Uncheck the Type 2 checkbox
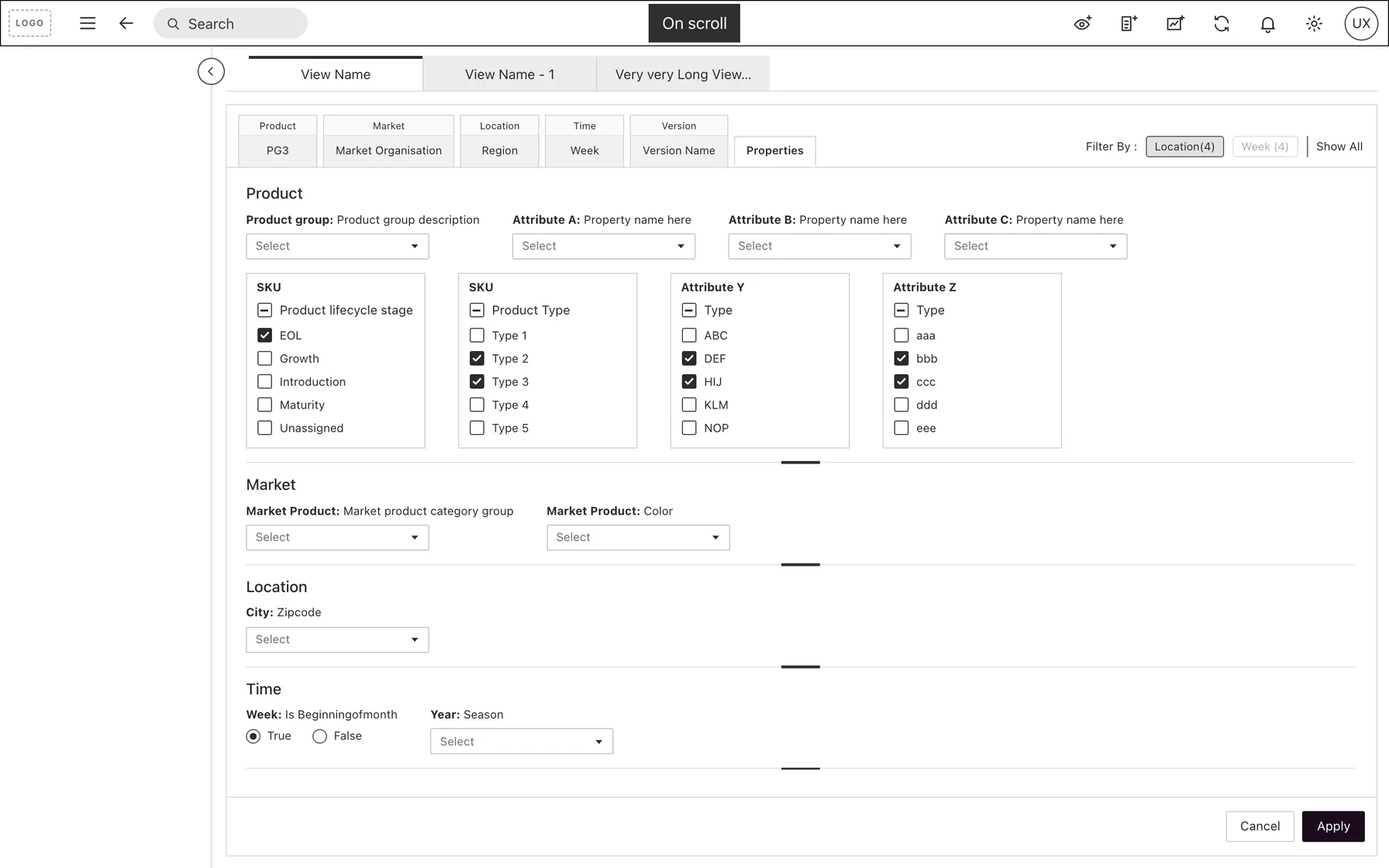This screenshot has height=868, width=1389. 477,359
